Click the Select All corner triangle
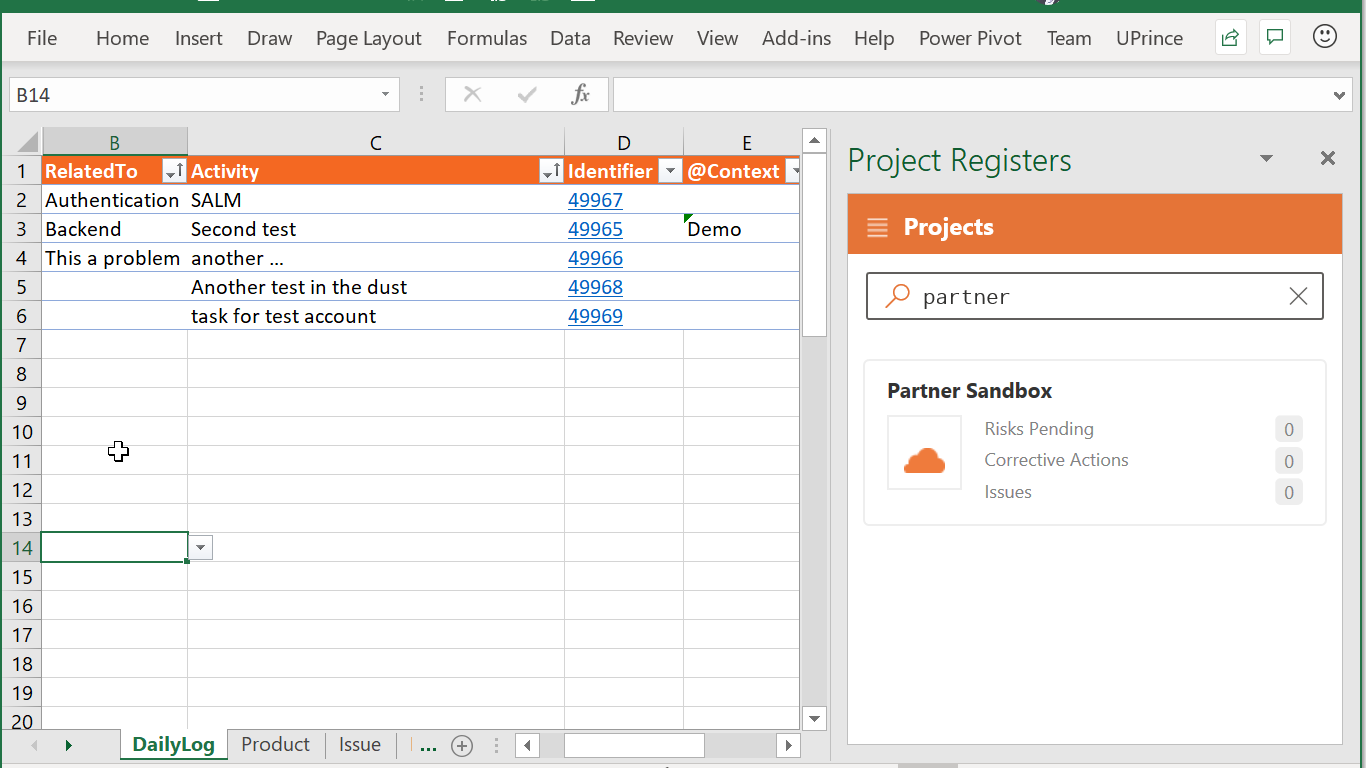Viewport: 1366px width, 768px height. pos(27,141)
